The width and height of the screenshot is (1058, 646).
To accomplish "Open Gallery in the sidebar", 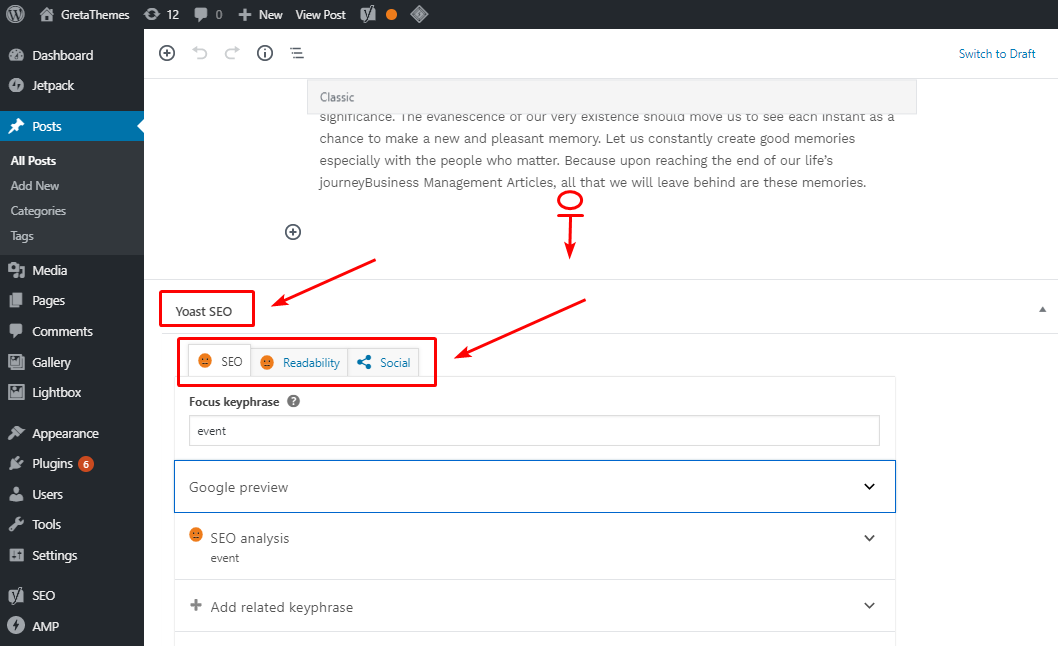I will click(72, 362).
